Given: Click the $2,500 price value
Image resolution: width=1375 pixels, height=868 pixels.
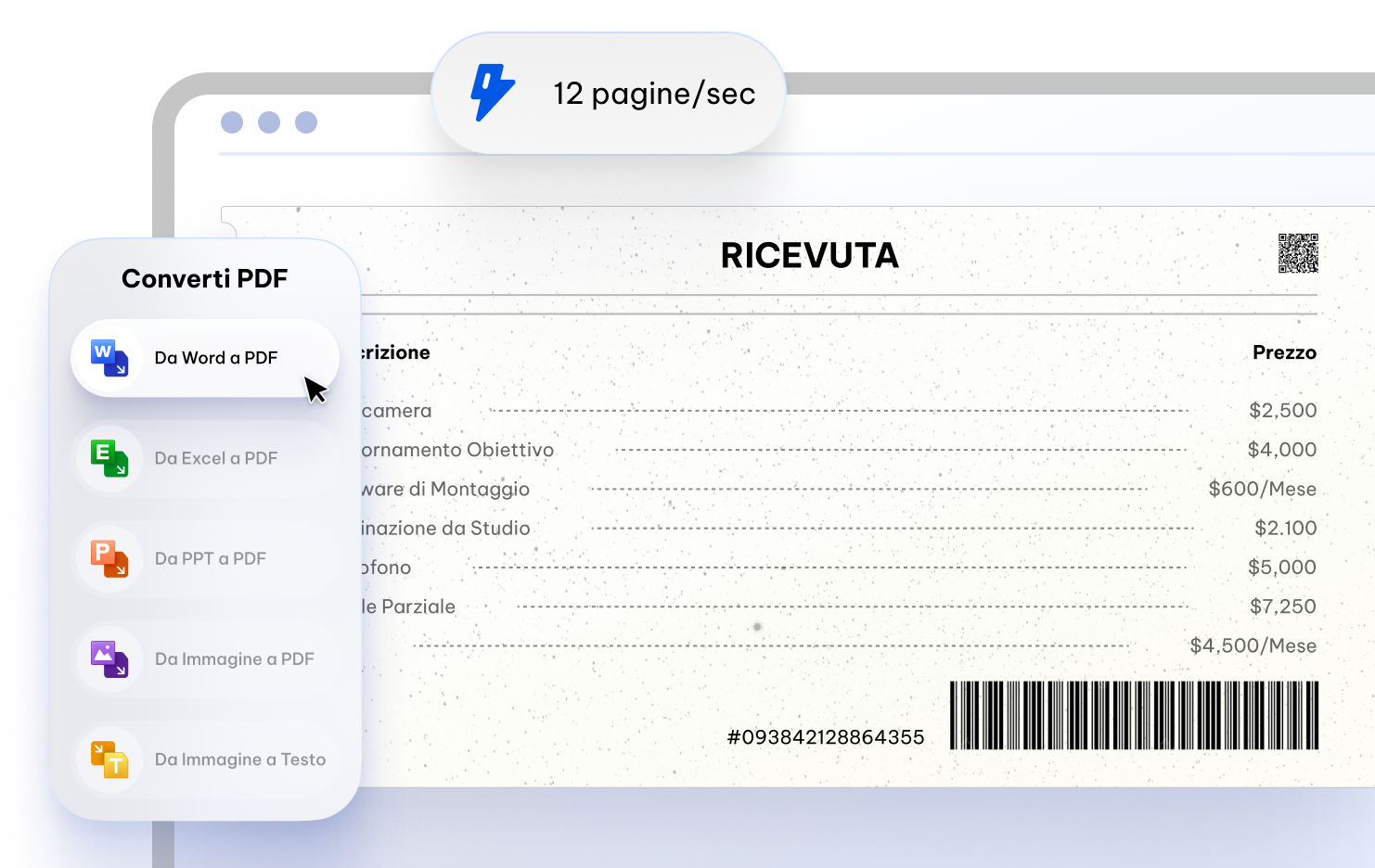Looking at the screenshot, I should click(1283, 410).
